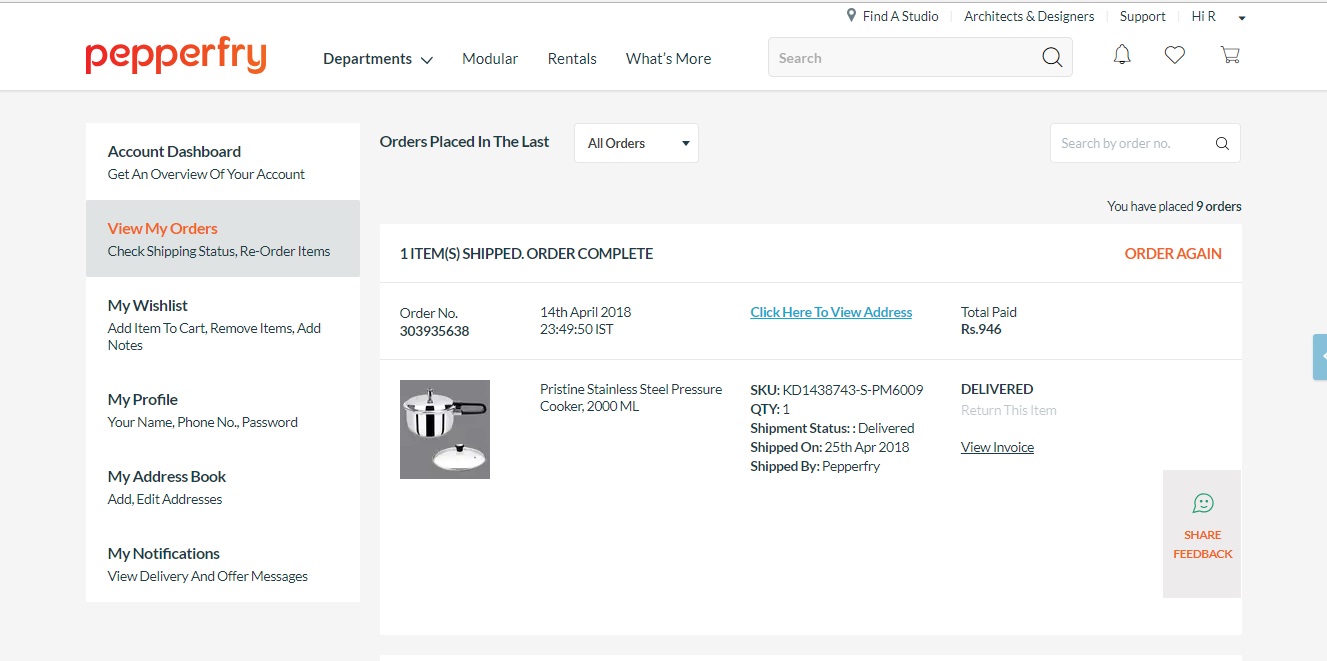Open the View Invoice link

(997, 447)
